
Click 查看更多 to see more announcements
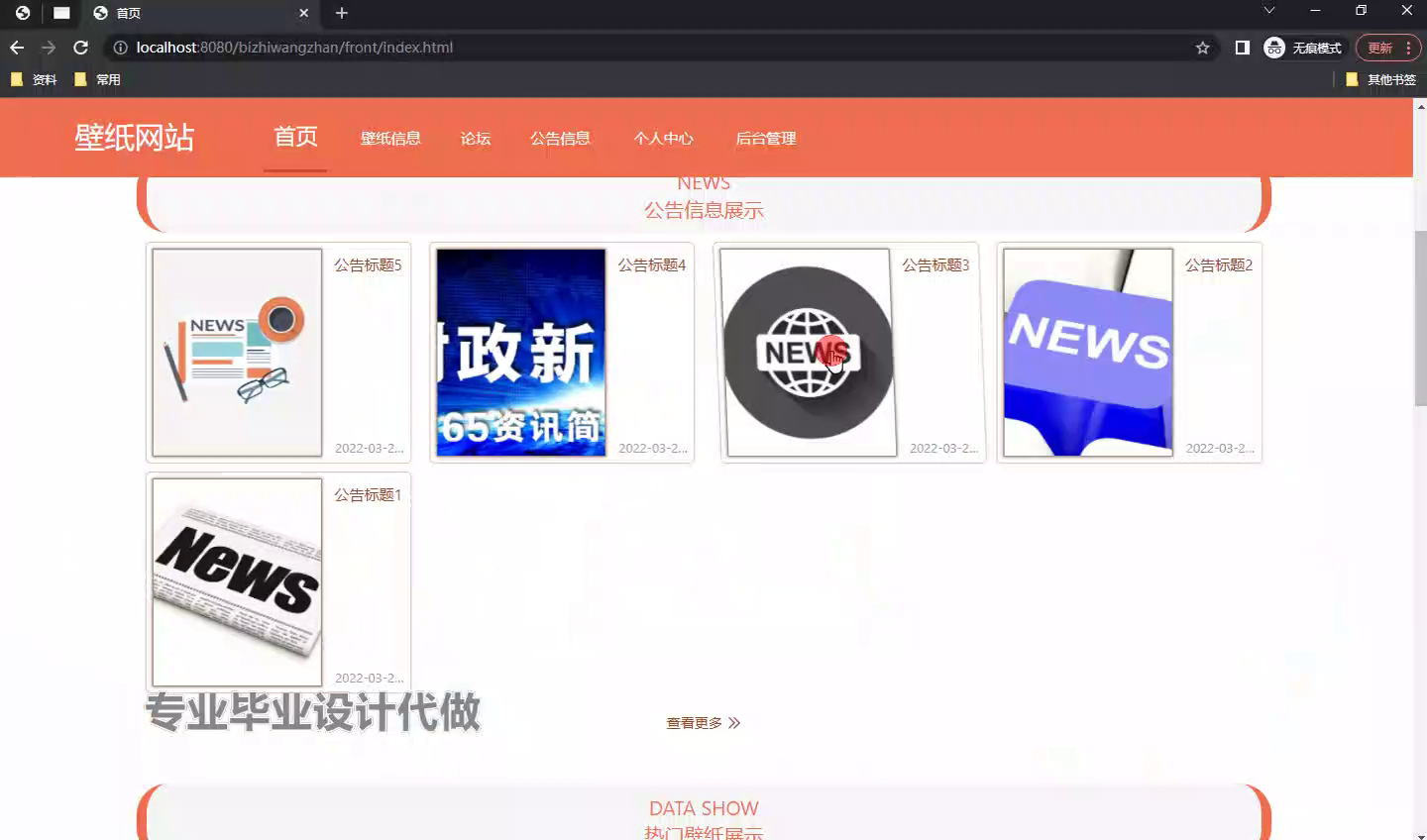click(704, 723)
